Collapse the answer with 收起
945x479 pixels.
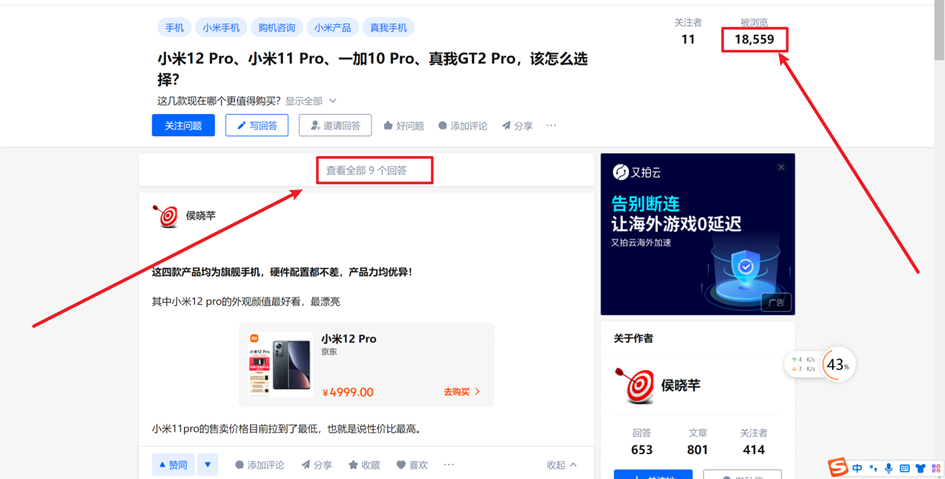[562, 465]
